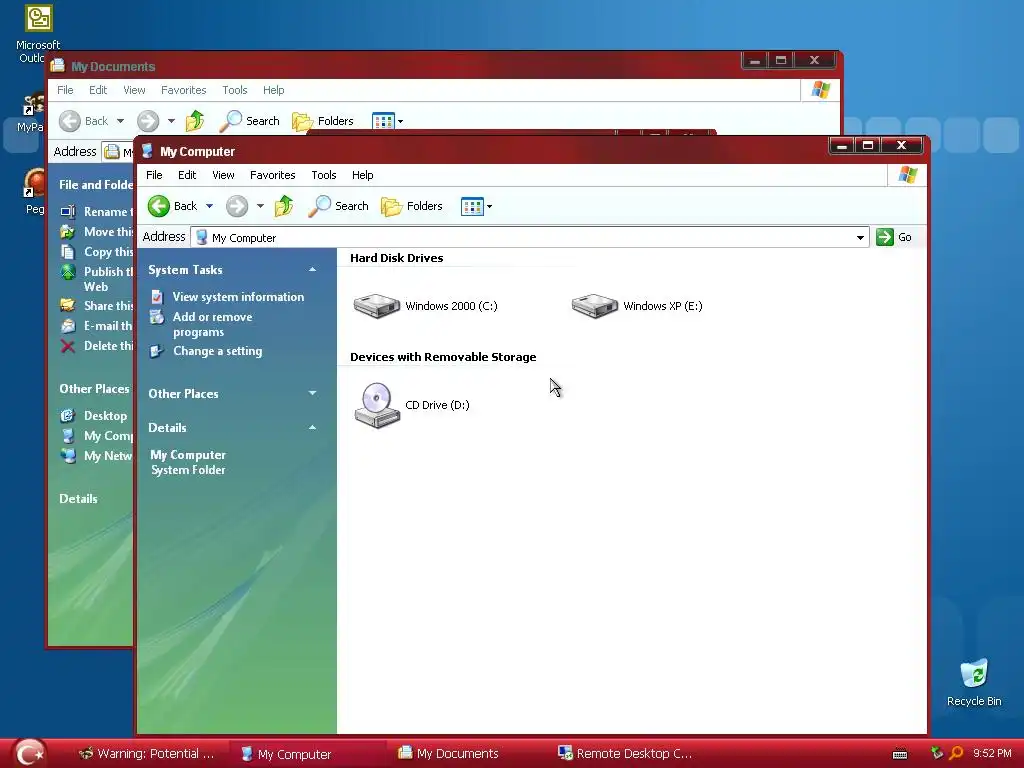
Task: Click the Desktop icon under Other Places
Action: (x=68, y=415)
